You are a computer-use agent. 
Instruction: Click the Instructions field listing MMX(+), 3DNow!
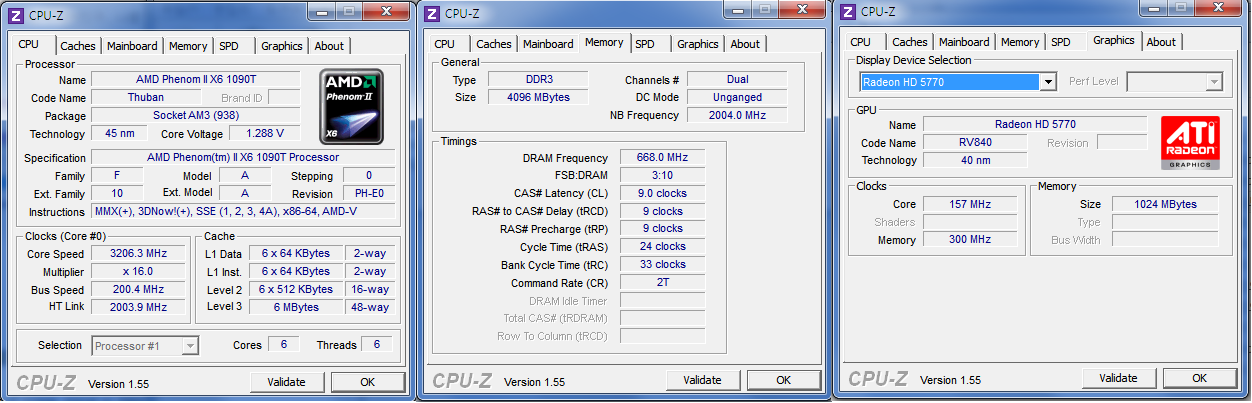(243, 212)
